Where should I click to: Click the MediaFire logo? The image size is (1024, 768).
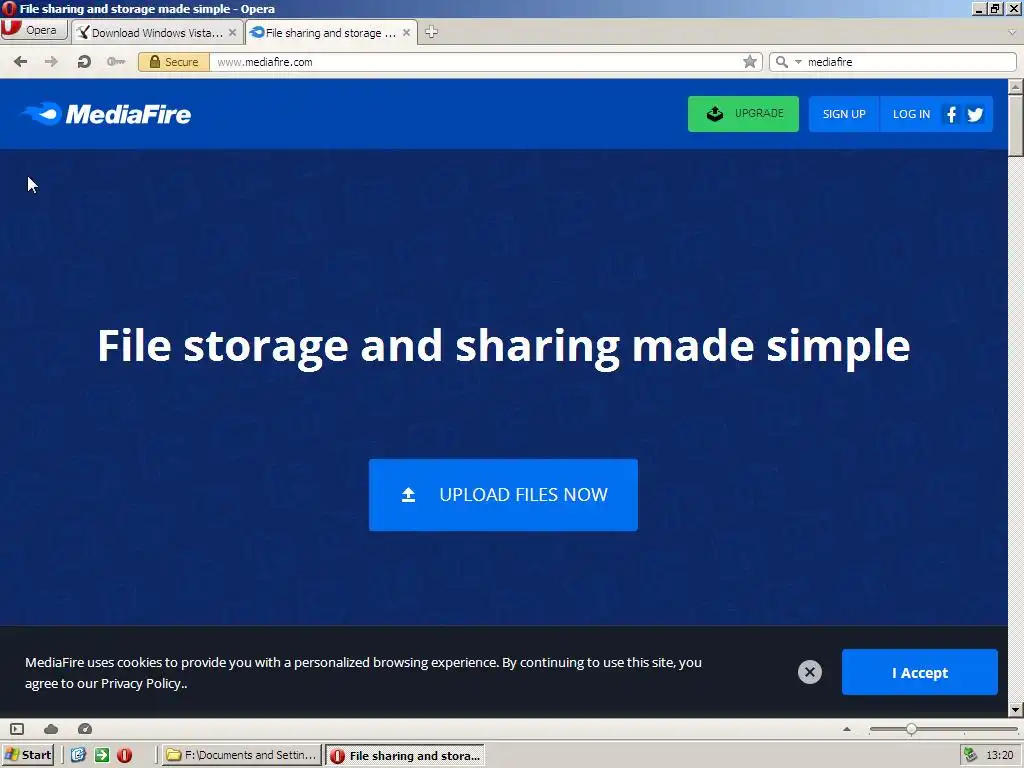pyautogui.click(x=106, y=114)
